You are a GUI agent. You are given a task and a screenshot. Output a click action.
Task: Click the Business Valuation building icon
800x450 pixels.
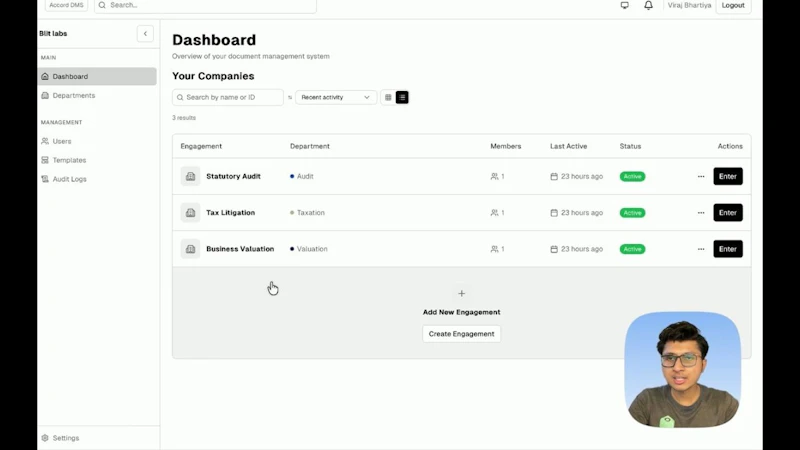click(190, 249)
